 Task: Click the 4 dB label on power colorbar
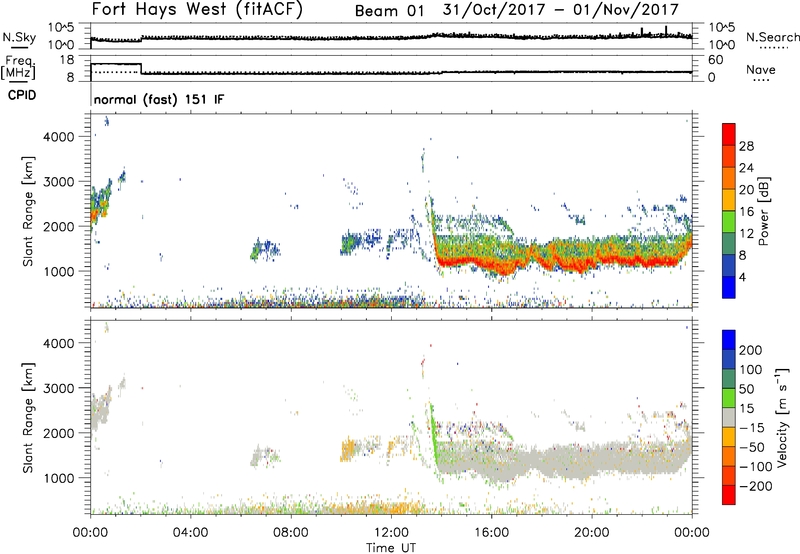(742, 277)
